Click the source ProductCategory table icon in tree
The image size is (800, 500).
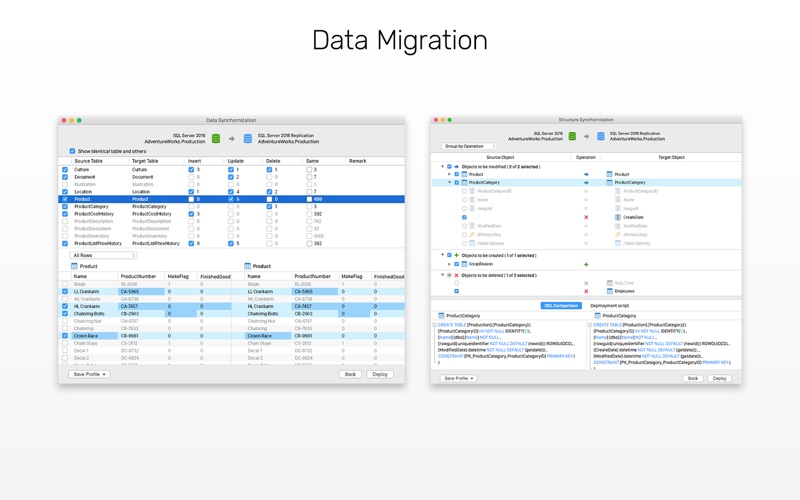coord(464,183)
